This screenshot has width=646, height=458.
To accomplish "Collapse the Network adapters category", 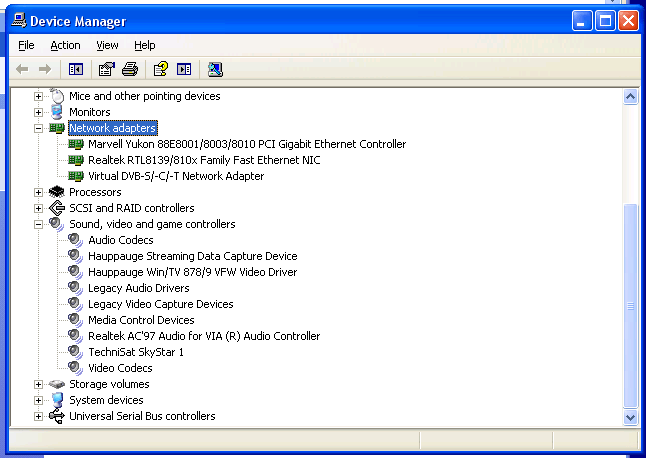I will (x=38, y=129).
